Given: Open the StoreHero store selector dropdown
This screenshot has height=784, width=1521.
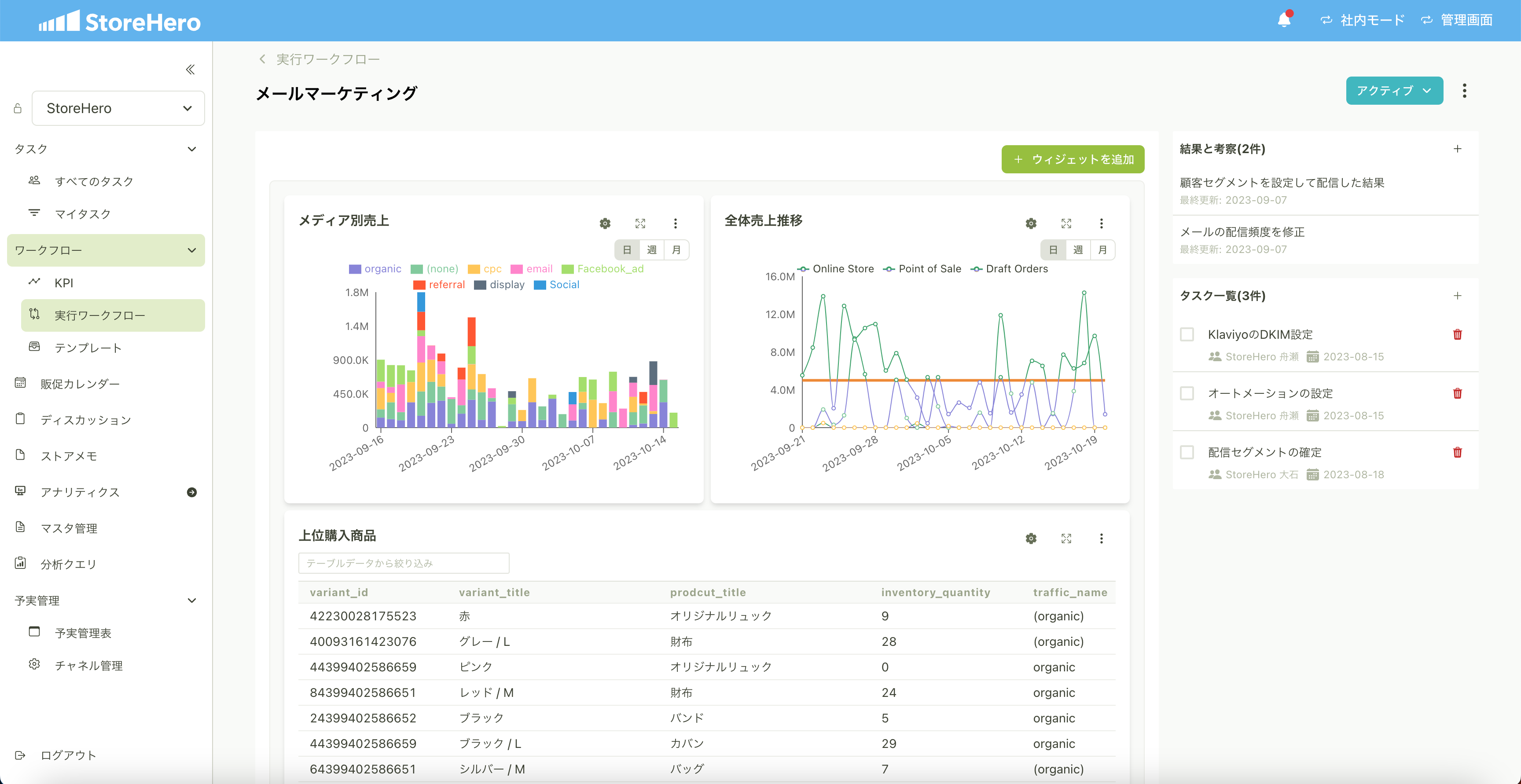Looking at the screenshot, I should pyautogui.click(x=118, y=108).
